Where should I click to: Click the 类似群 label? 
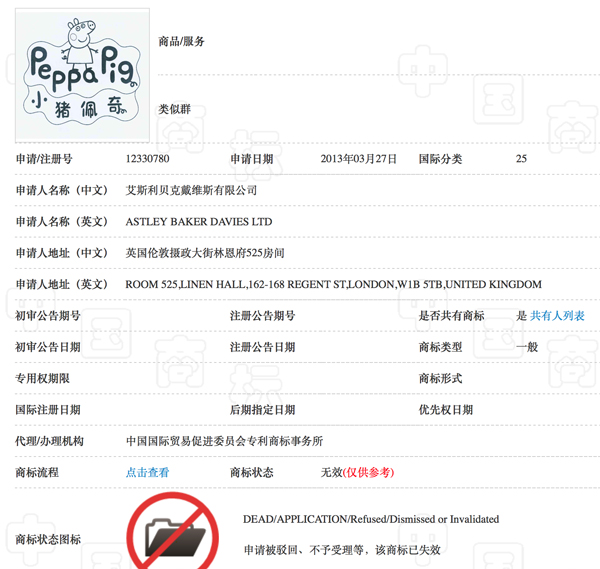[x=174, y=109]
